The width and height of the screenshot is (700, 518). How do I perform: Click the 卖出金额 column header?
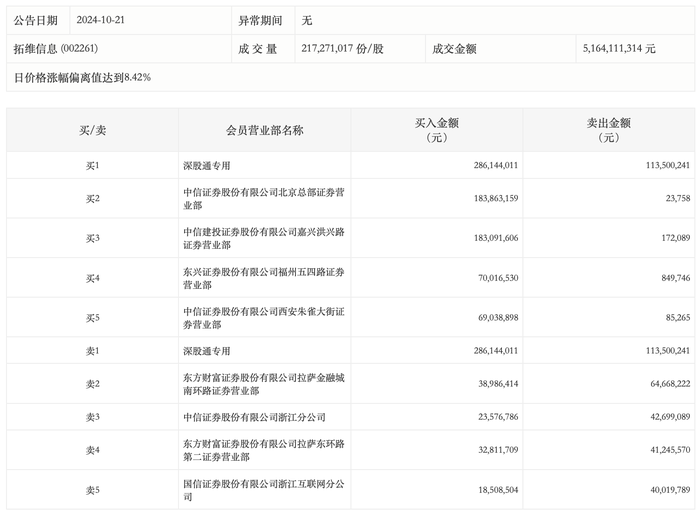pyautogui.click(x=608, y=130)
